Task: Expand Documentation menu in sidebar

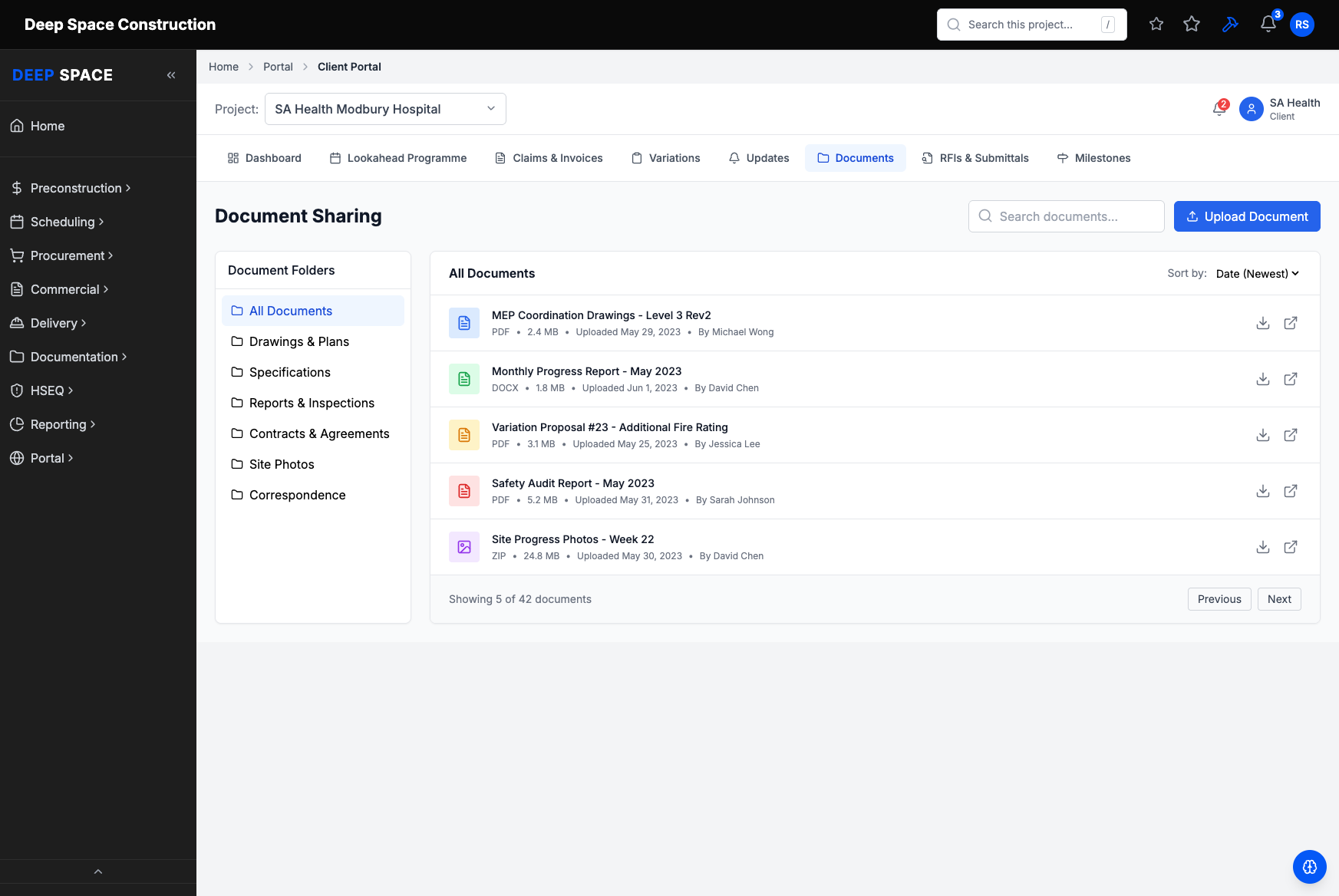Action: [69, 357]
